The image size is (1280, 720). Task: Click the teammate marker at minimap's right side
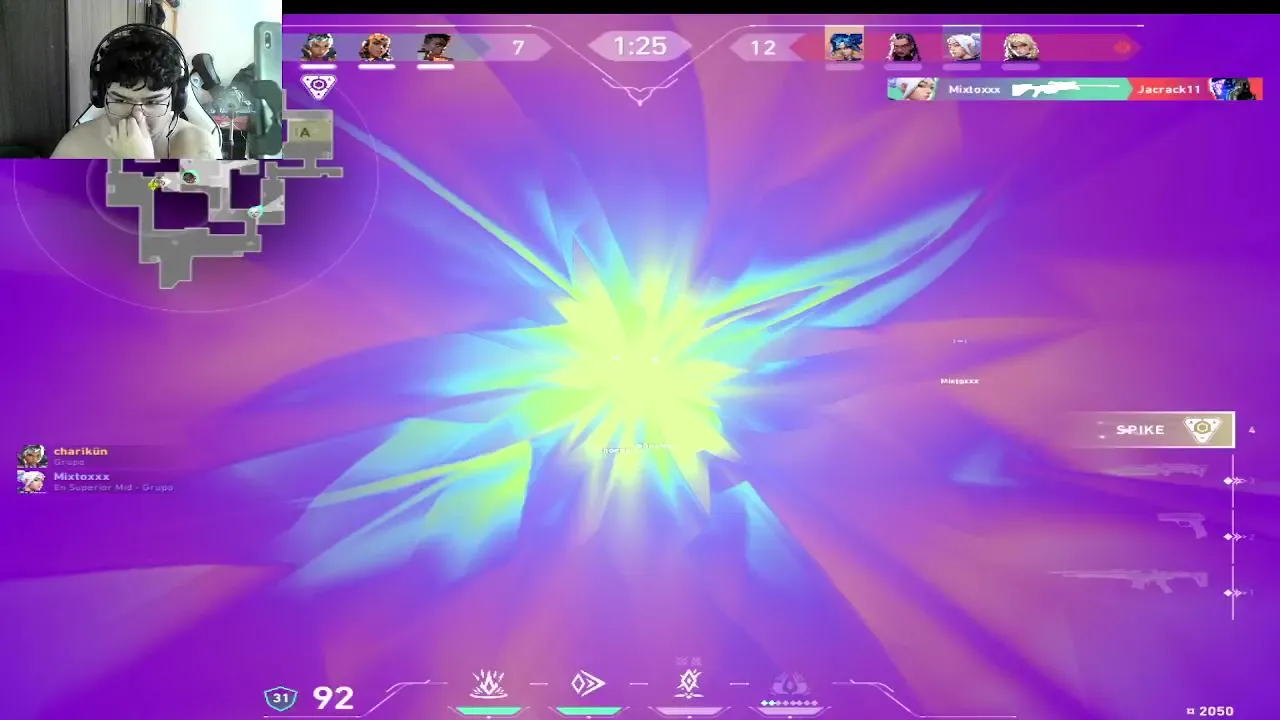[x=255, y=211]
